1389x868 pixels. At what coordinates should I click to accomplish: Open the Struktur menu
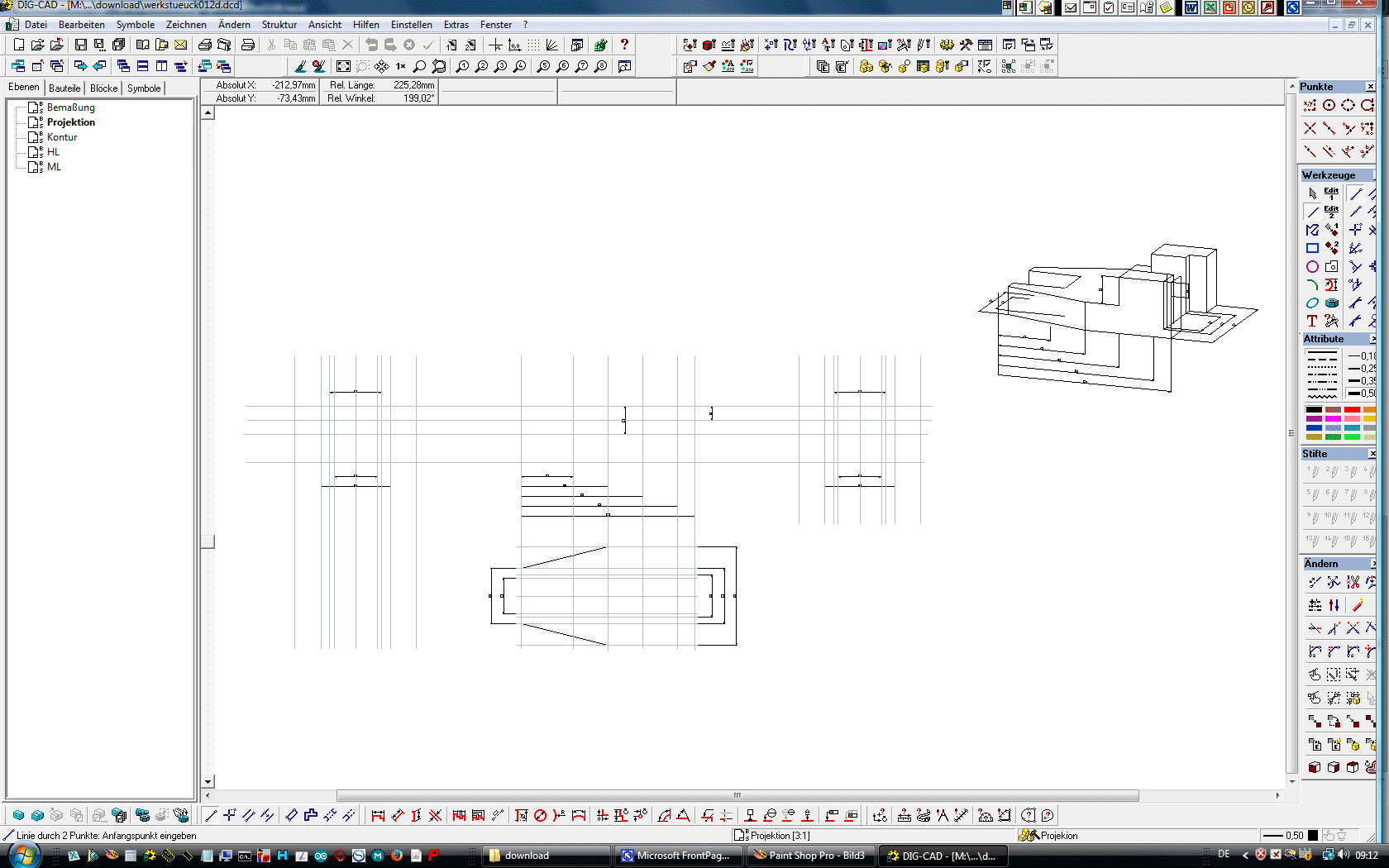tap(279, 25)
